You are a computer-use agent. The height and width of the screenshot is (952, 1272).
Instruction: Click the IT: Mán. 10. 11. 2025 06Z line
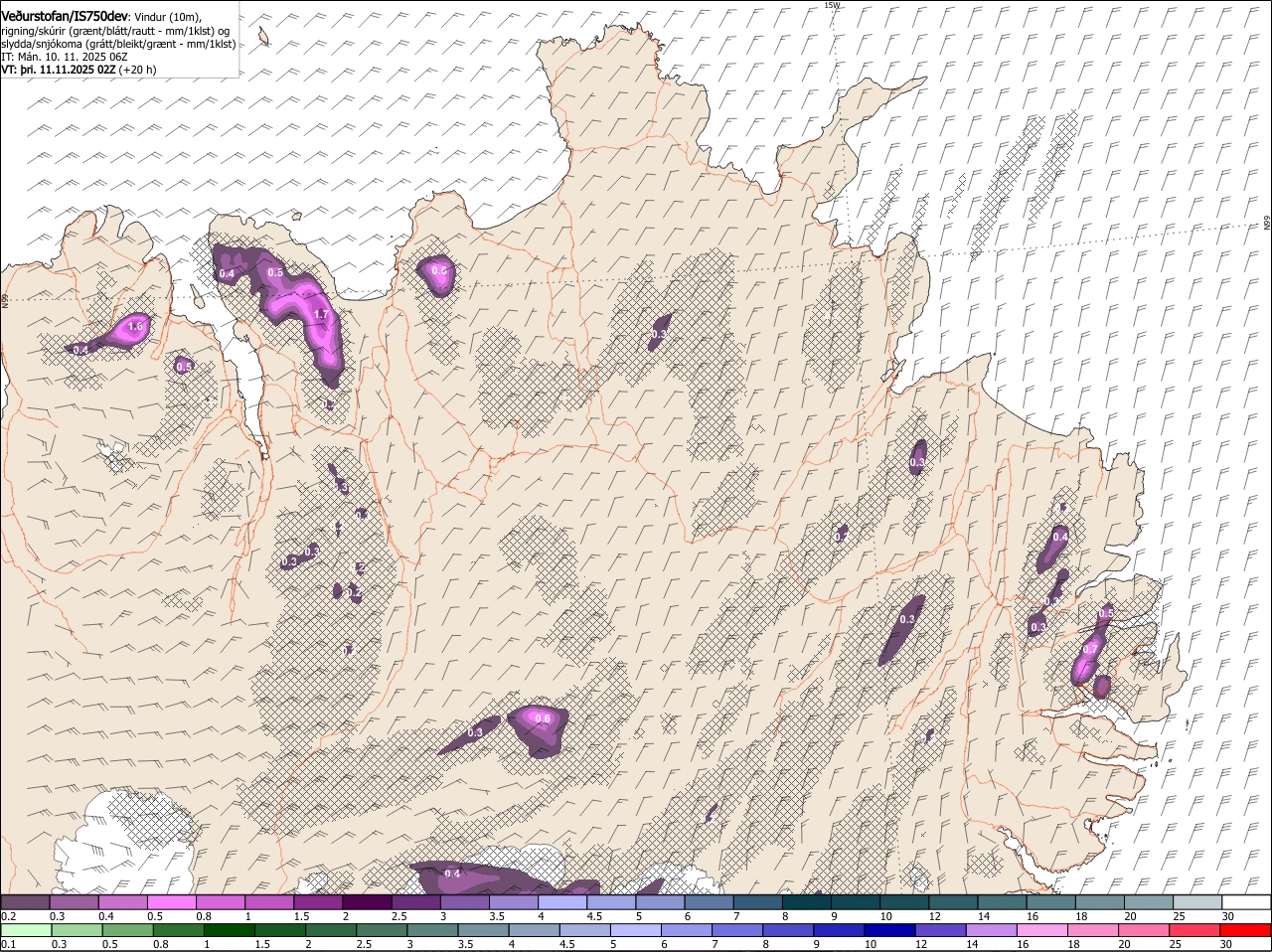click(x=65, y=57)
